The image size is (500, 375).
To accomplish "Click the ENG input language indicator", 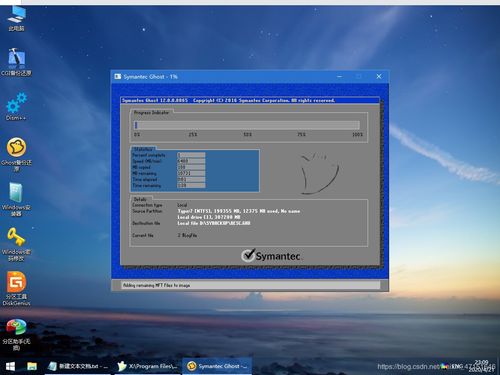I will tap(457, 367).
